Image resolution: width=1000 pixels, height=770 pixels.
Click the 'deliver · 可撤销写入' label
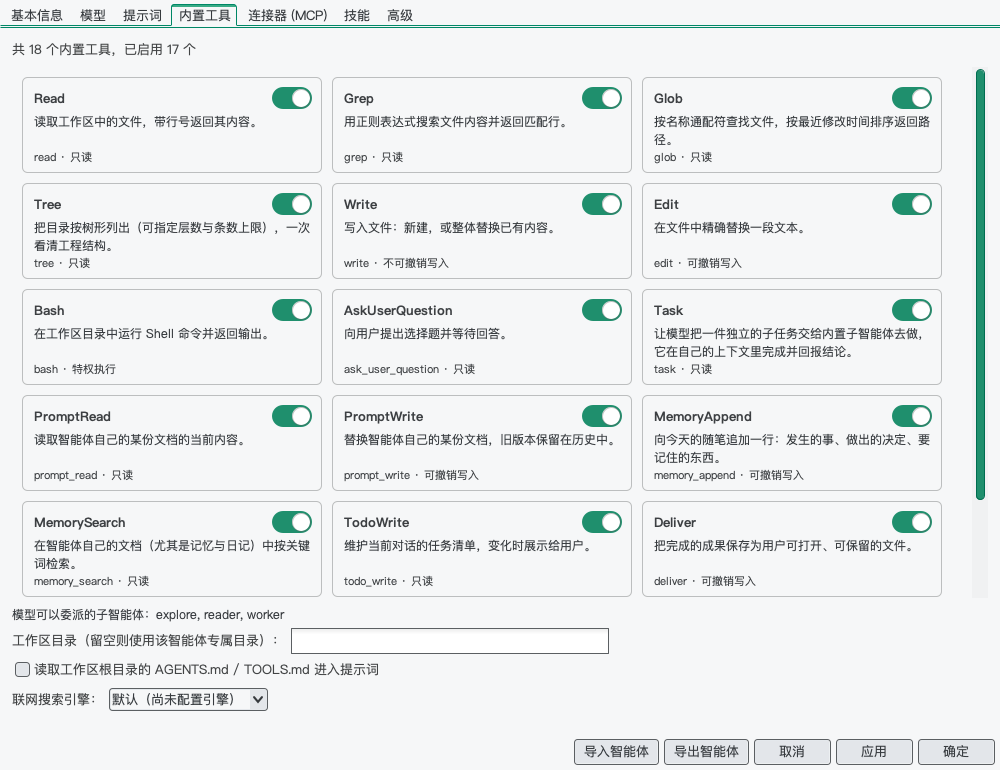(705, 581)
